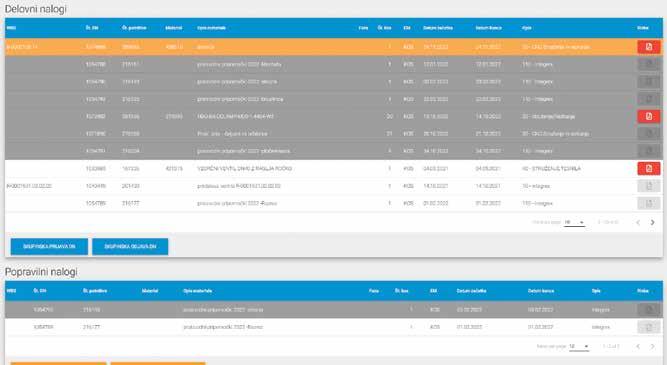Select the VZDRŽNI VENTIL work order row
This screenshot has width=667, height=365.
pos(334,168)
